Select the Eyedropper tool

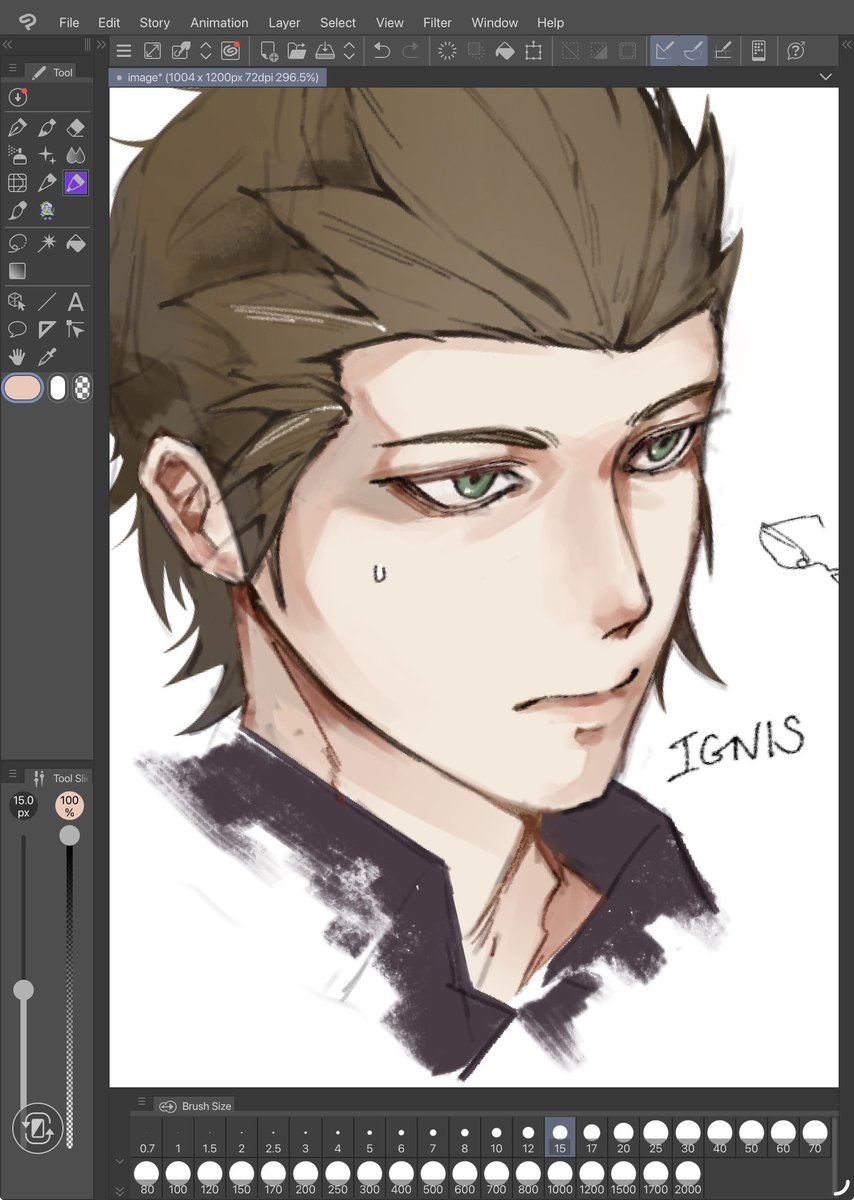47,357
